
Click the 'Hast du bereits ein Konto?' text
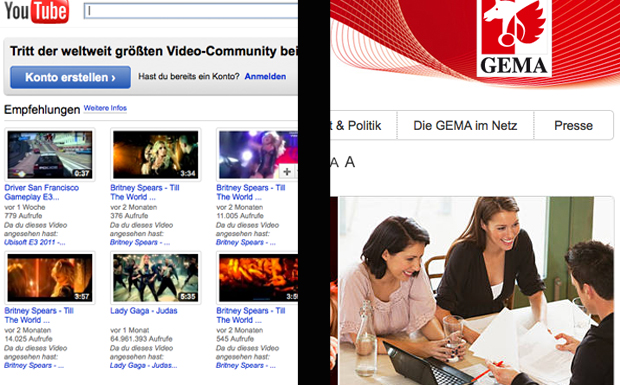tap(189, 76)
